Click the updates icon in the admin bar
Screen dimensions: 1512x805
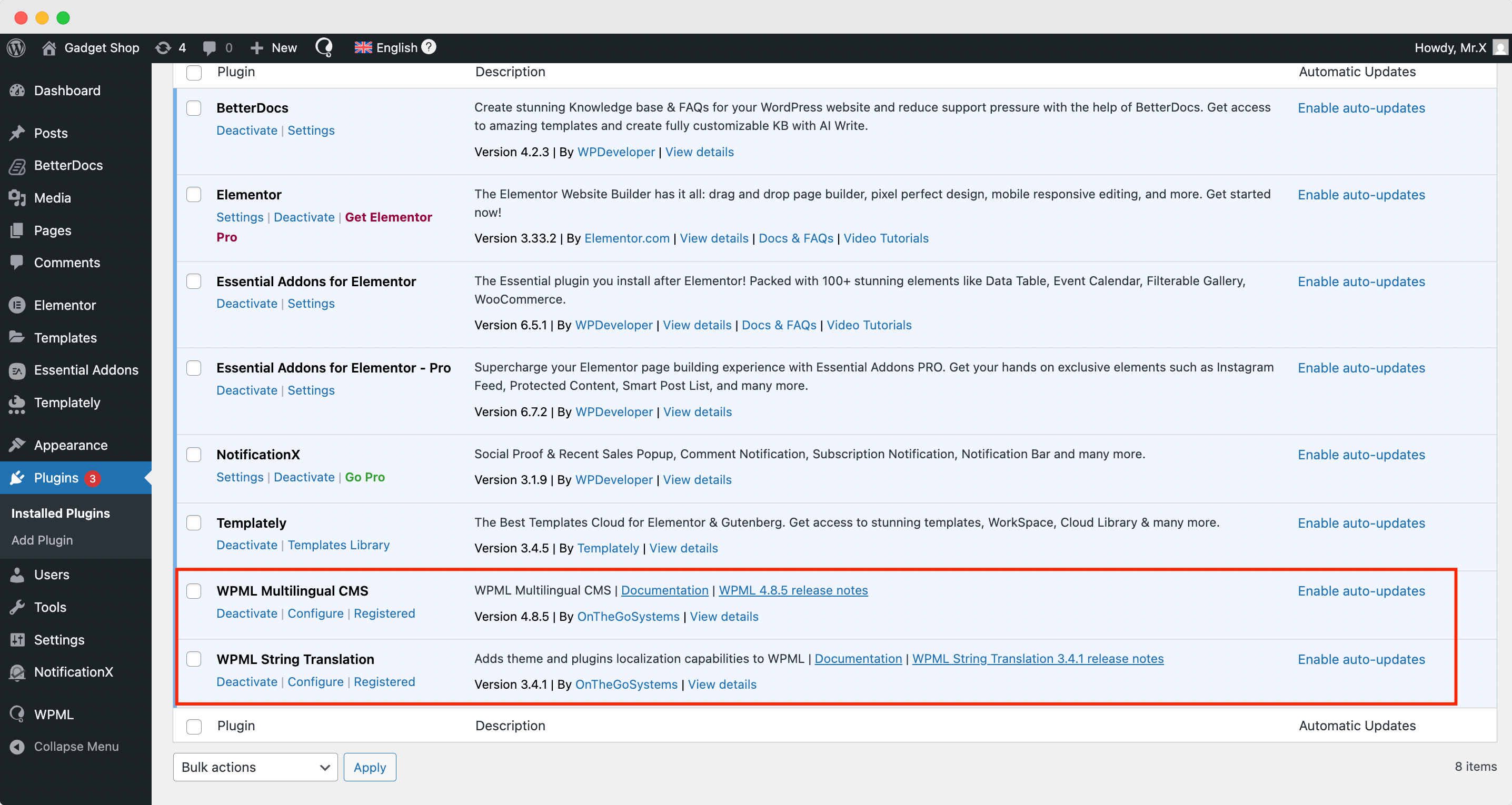coord(163,47)
